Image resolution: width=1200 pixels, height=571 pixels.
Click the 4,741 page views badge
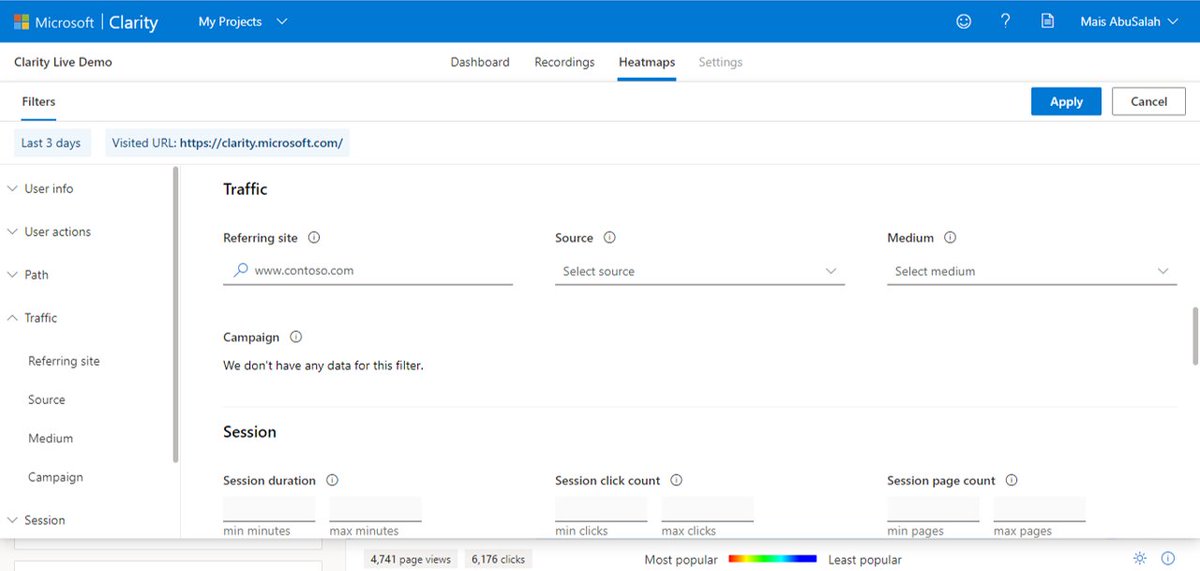point(411,559)
